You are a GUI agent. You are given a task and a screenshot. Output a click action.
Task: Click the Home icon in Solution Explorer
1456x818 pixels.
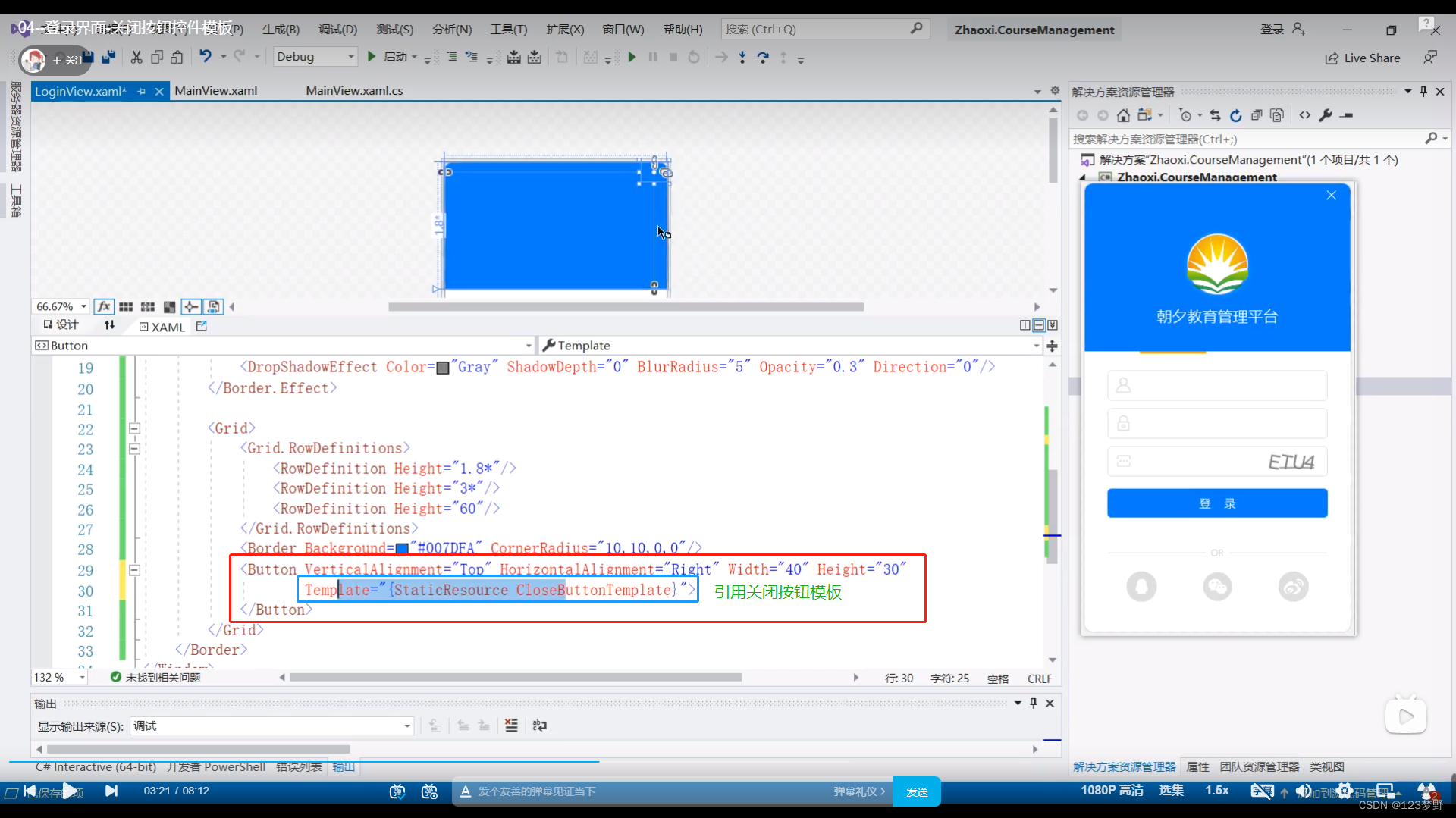1123,115
